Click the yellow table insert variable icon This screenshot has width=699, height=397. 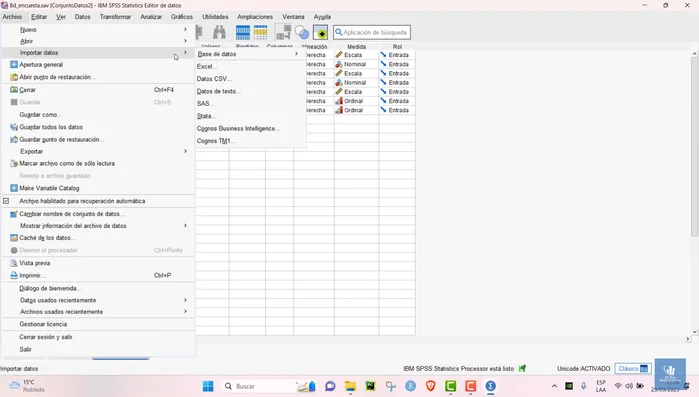pyautogui.click(x=260, y=33)
